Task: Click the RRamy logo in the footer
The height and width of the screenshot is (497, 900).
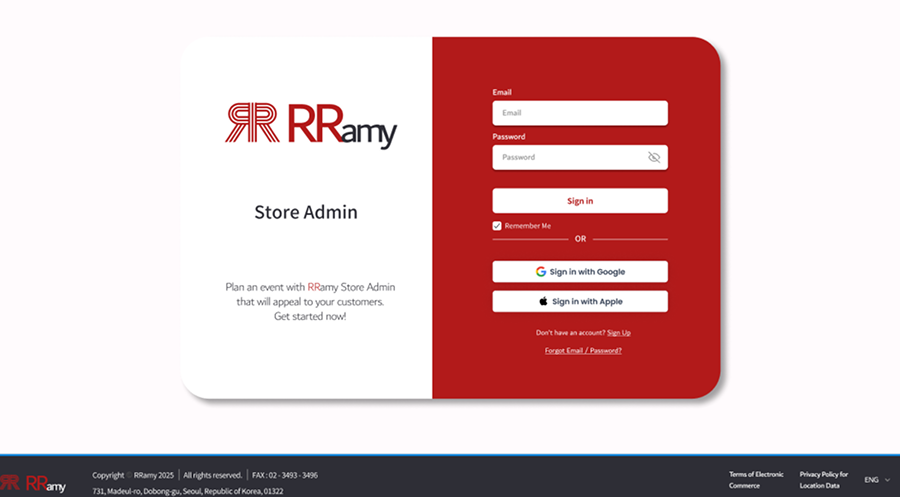Action: pyautogui.click(x=33, y=484)
